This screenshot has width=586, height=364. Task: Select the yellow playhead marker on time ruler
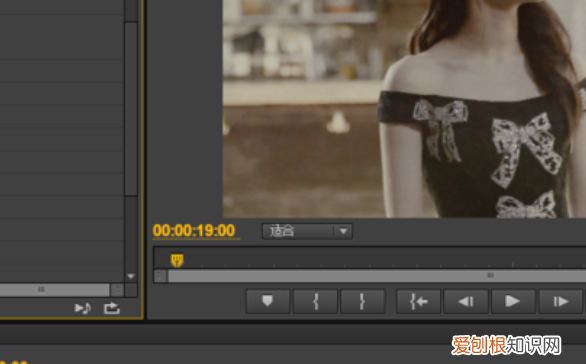[x=177, y=260]
